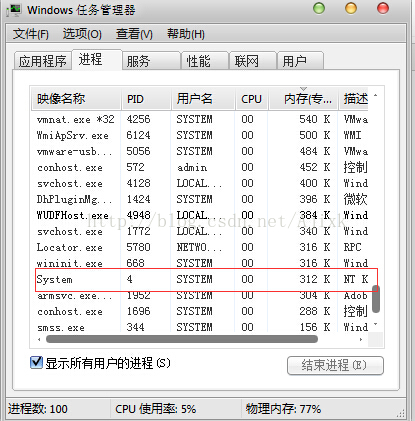
Task: Click PID value 6124
Action: [x=138, y=135]
